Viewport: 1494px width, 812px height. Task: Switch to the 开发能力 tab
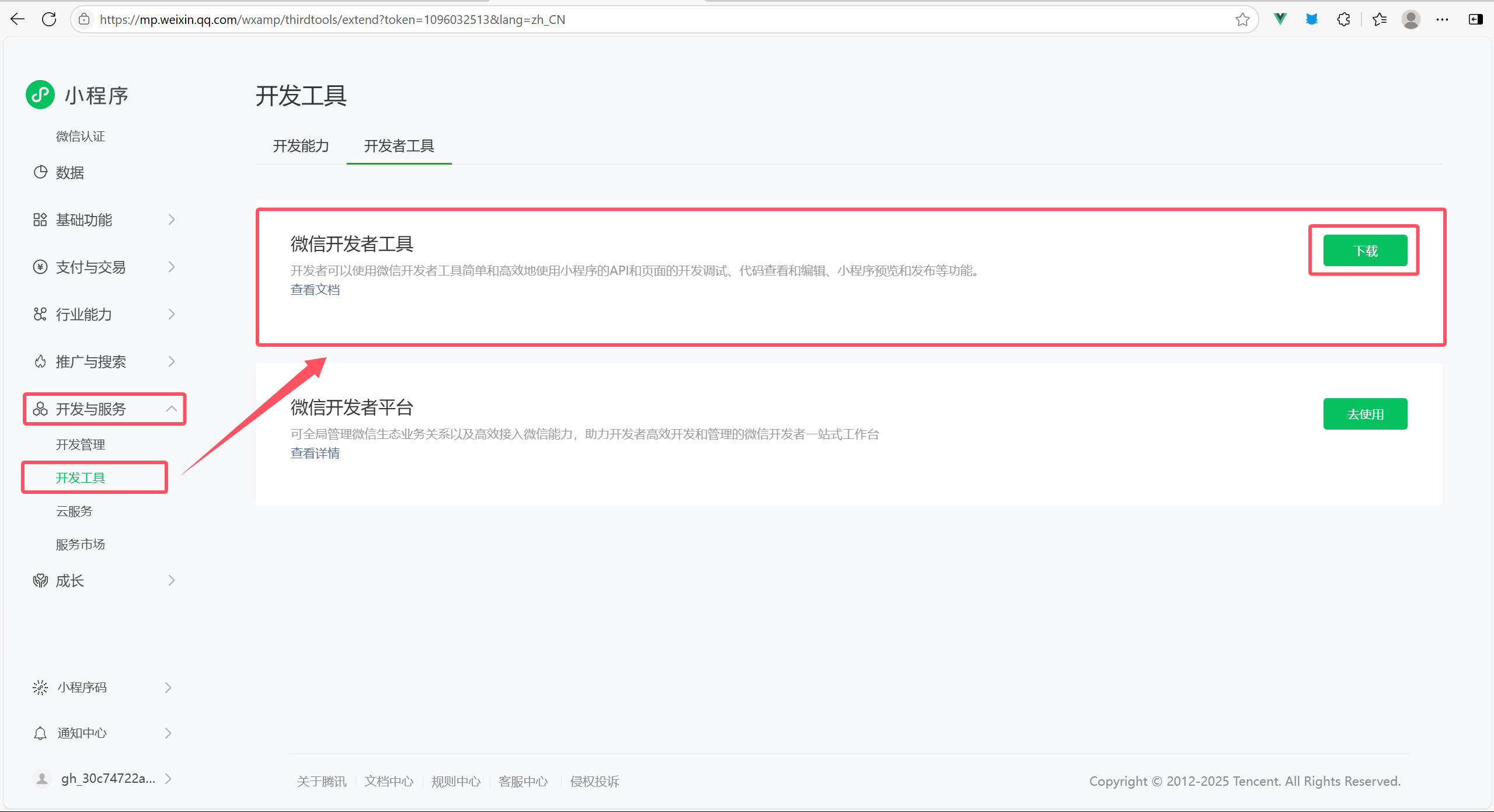coord(301,146)
